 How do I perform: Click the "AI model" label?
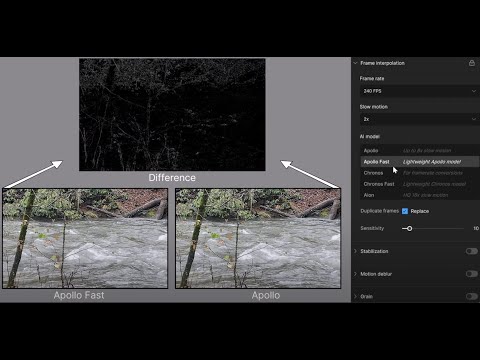click(x=370, y=136)
